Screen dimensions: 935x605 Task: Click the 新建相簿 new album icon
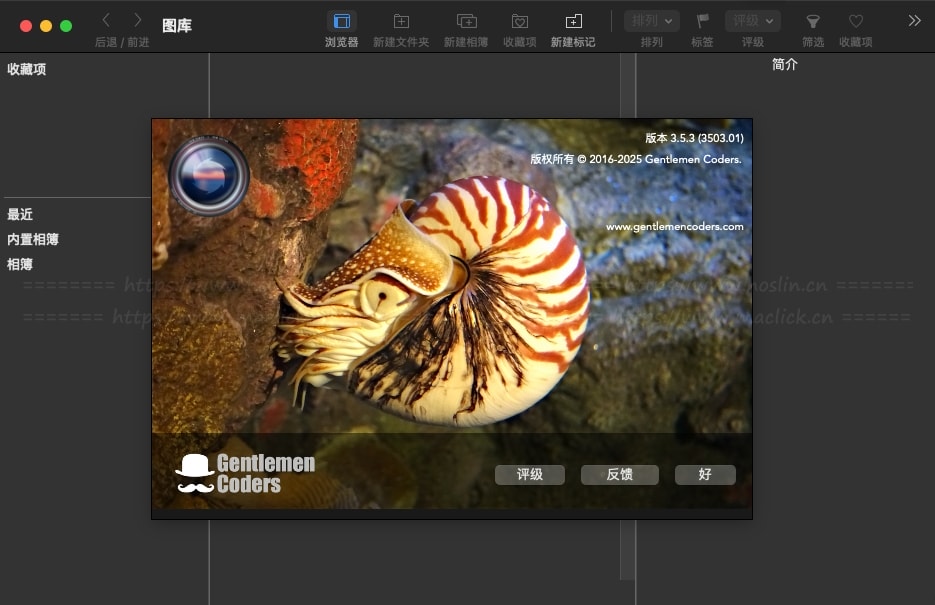466,21
